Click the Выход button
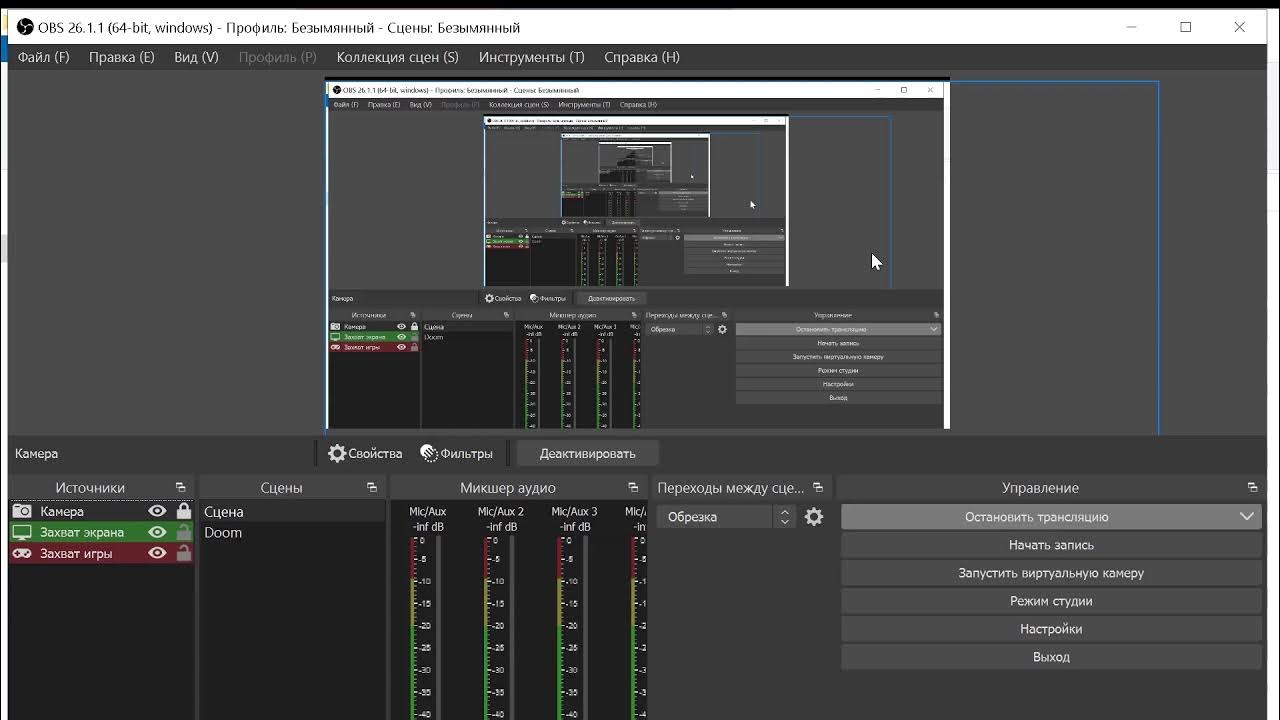This screenshot has width=1280, height=720. (1051, 657)
